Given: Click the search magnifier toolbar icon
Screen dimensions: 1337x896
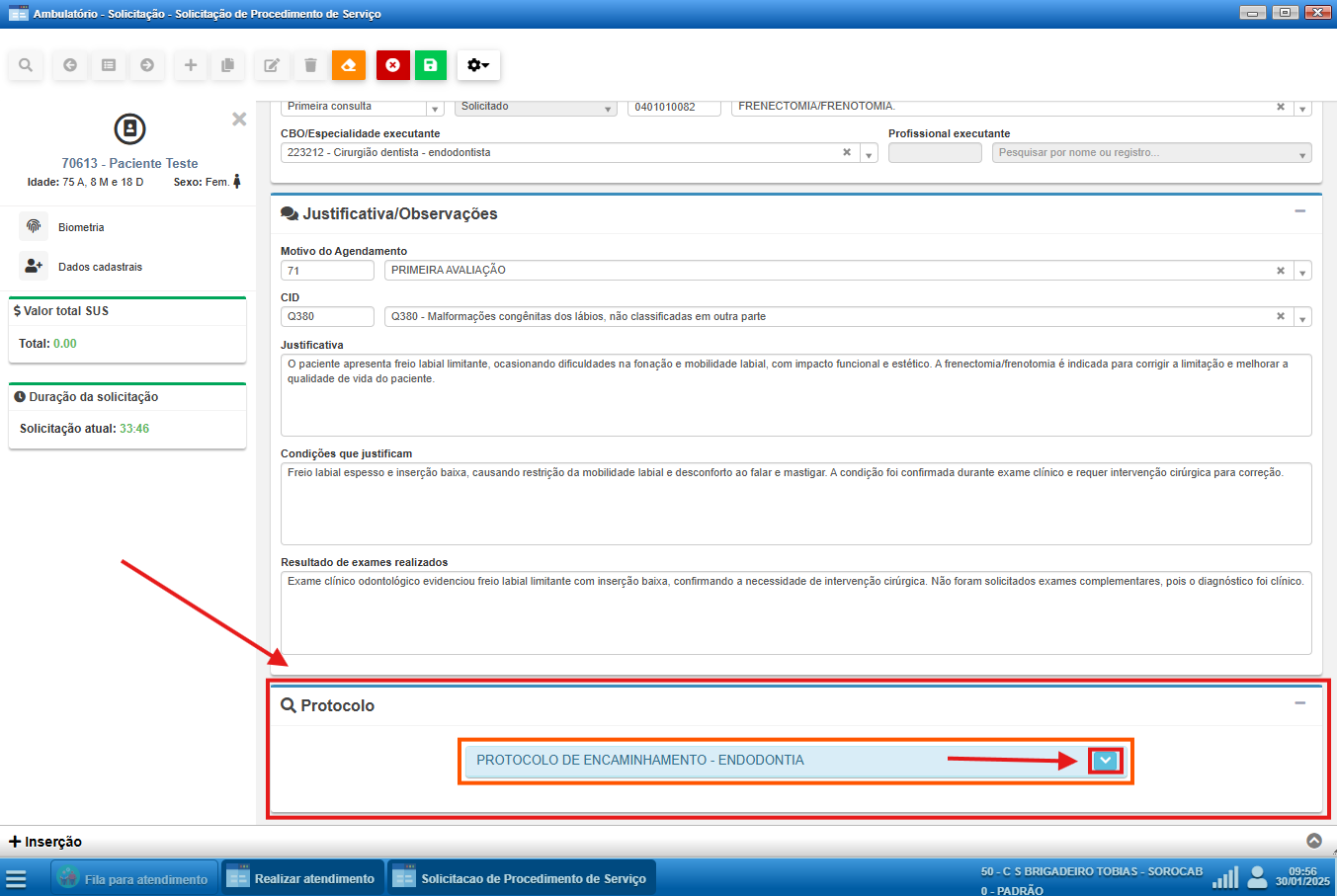Looking at the screenshot, I should click(x=26, y=65).
